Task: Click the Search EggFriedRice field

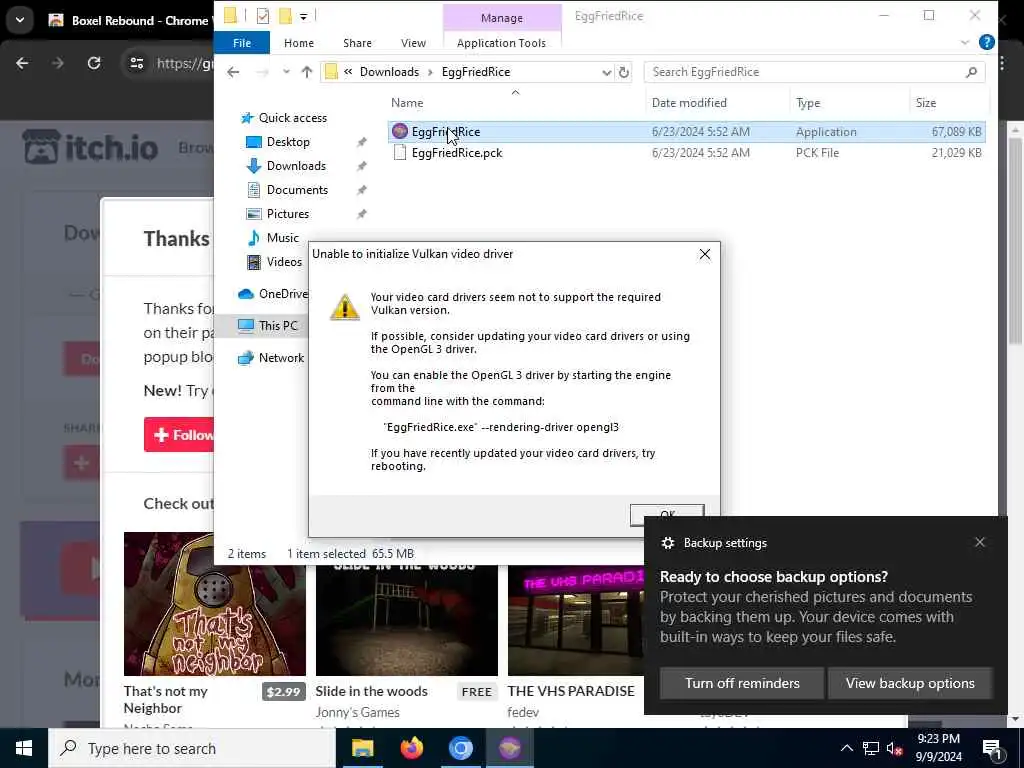Action: tap(814, 72)
